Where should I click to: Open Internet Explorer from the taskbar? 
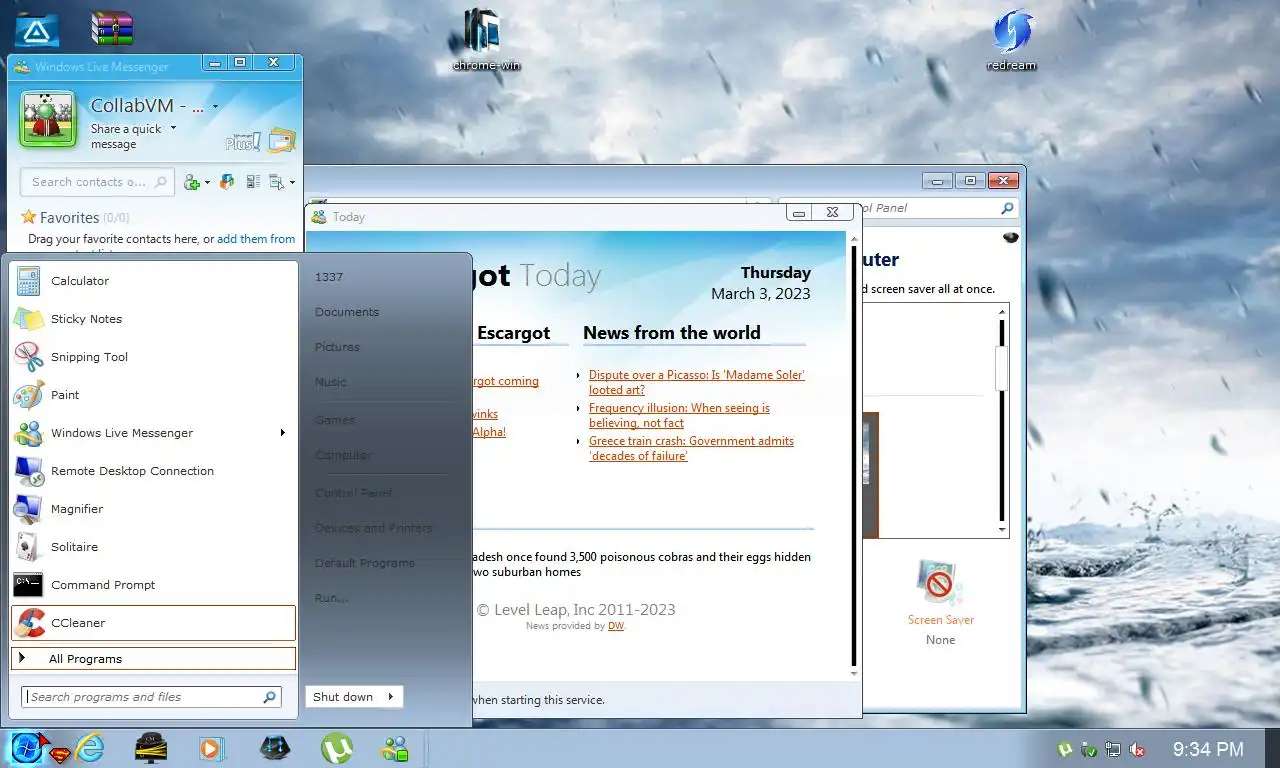coord(90,748)
